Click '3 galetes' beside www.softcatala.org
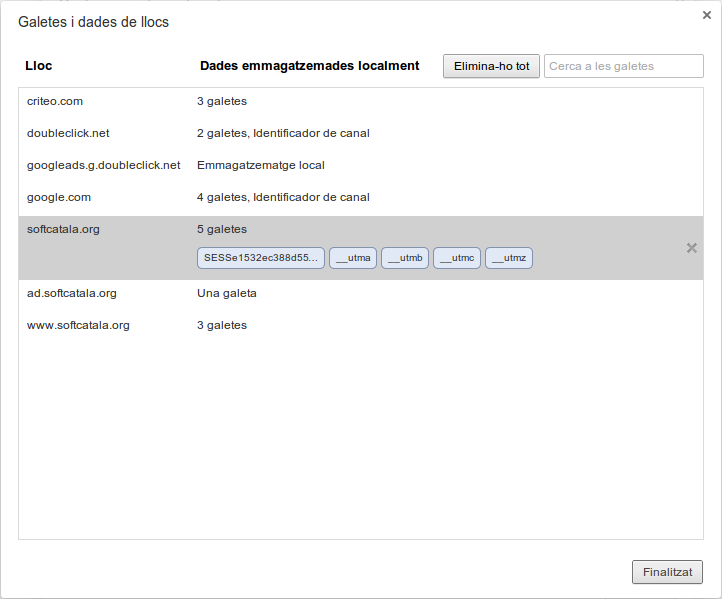The width and height of the screenshot is (722, 599). coord(222,326)
